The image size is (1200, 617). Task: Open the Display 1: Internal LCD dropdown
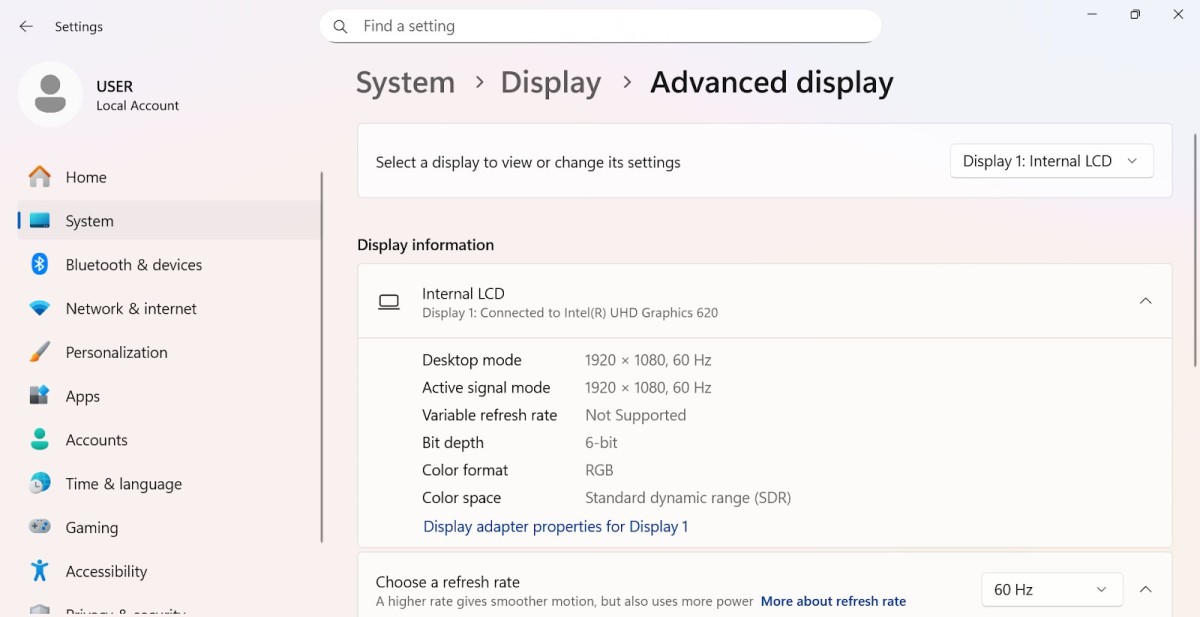pyautogui.click(x=1051, y=160)
